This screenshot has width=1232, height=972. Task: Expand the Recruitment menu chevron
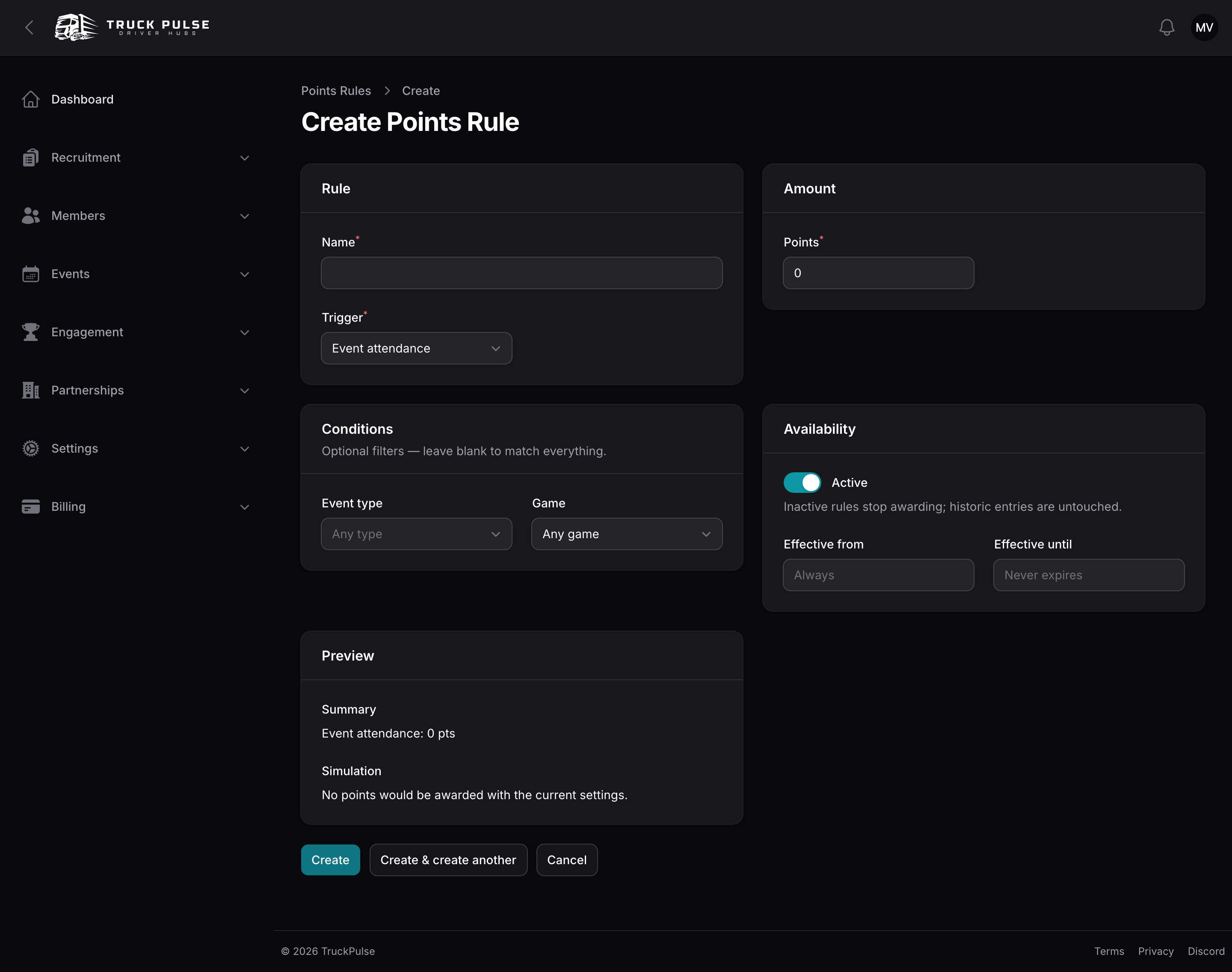245,157
